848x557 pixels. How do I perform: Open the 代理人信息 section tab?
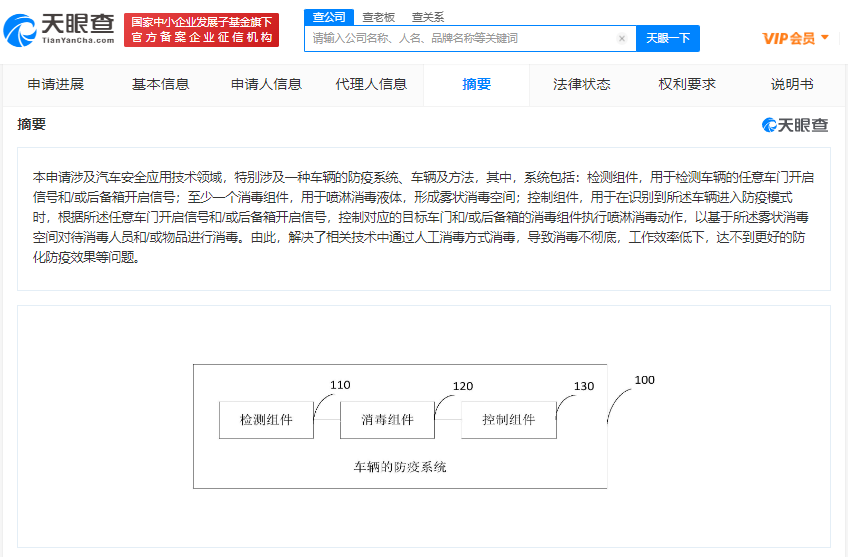371,84
